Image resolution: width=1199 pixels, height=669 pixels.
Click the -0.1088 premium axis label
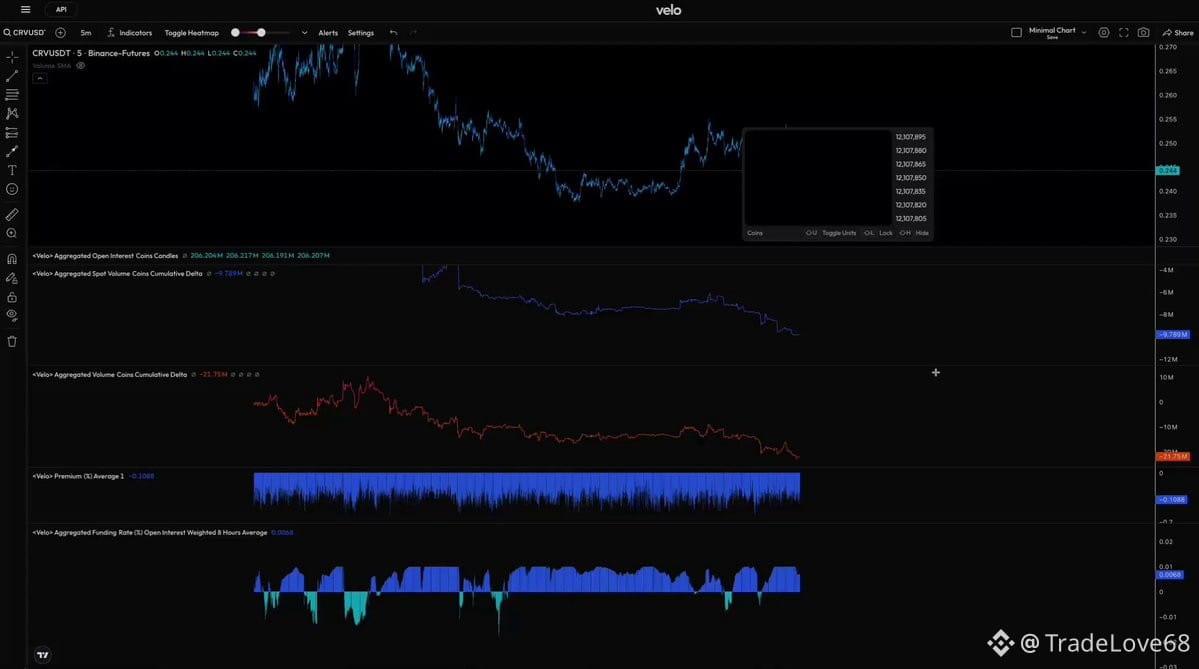click(x=1171, y=499)
